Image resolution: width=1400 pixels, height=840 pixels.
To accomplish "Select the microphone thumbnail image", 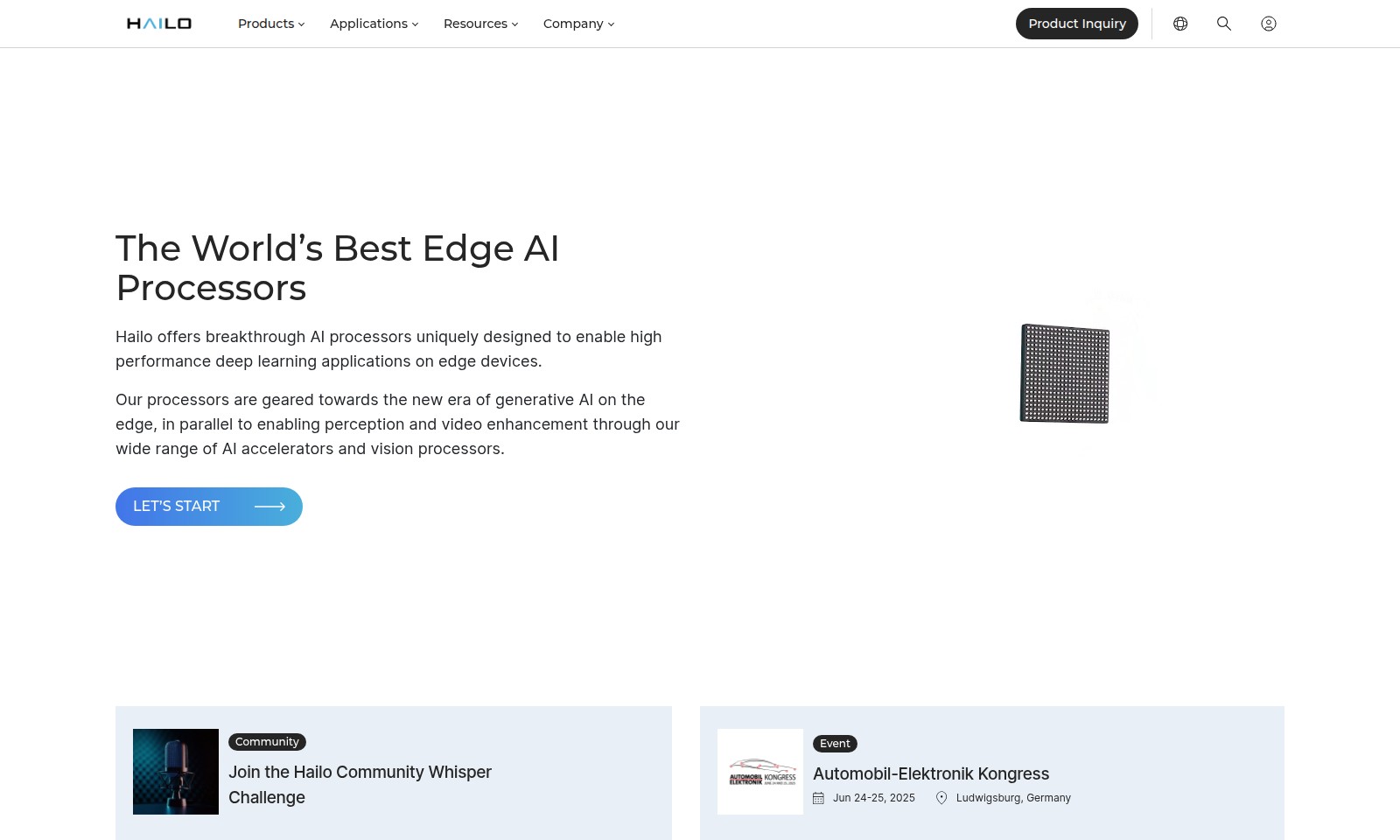I will pos(176,772).
